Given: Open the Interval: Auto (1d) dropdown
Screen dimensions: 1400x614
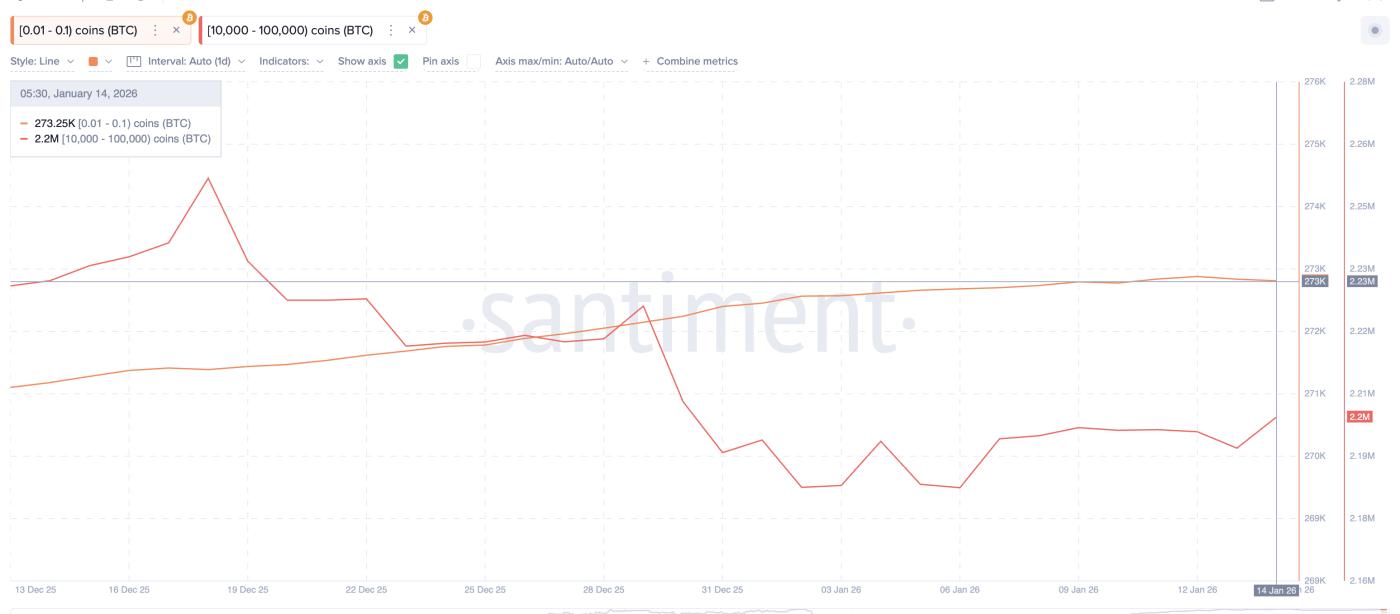Looking at the screenshot, I should tap(195, 61).
